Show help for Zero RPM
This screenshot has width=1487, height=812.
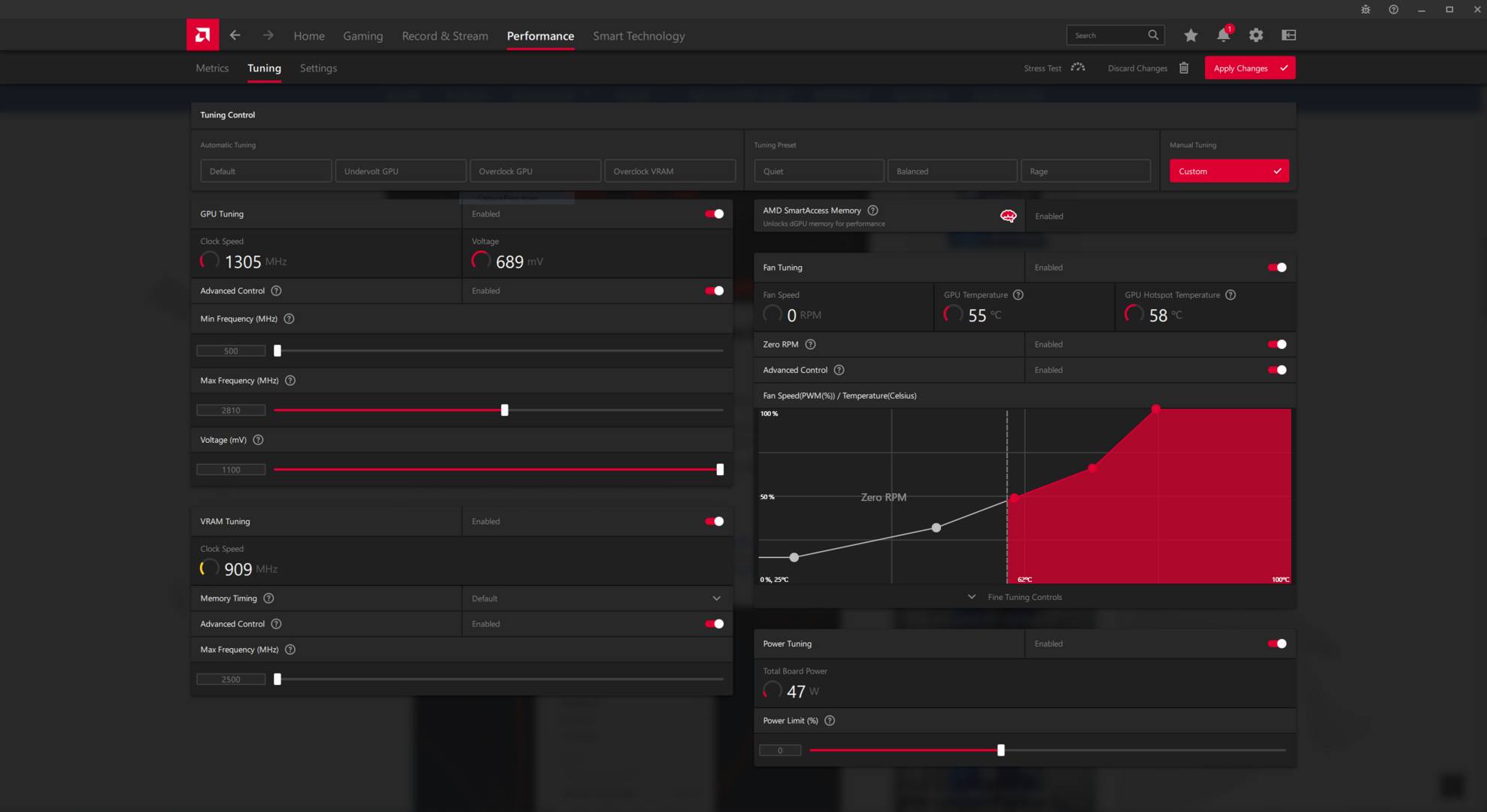(x=810, y=344)
